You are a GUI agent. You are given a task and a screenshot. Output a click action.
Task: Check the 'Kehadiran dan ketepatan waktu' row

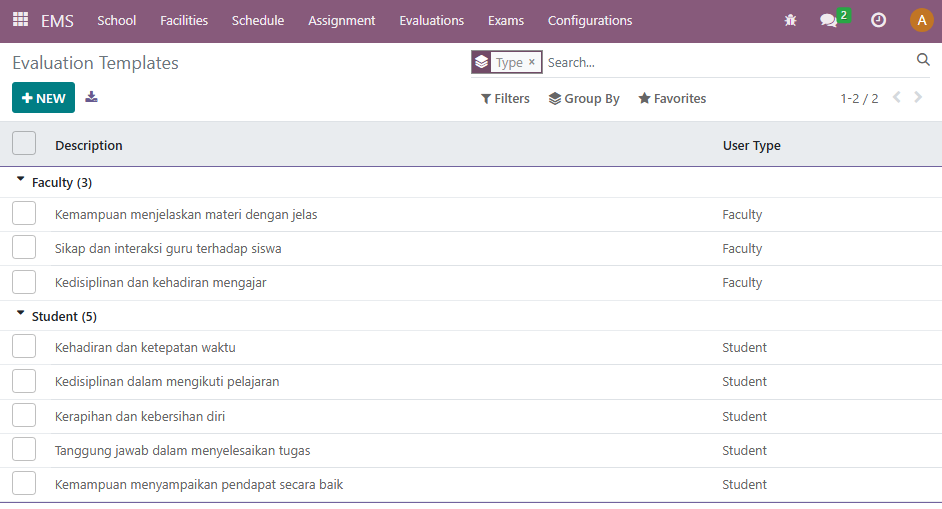click(24, 347)
